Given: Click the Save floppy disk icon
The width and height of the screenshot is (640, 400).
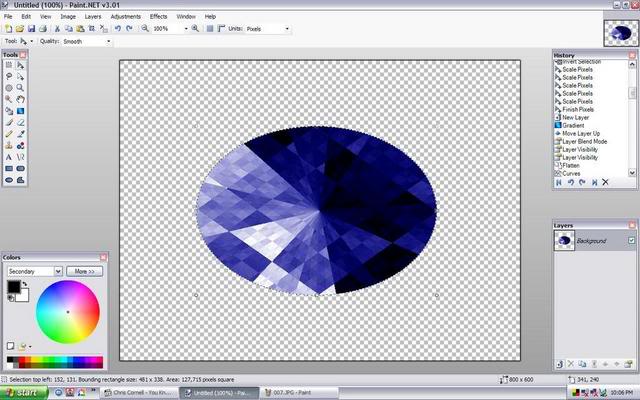Looking at the screenshot, I should click(x=31, y=29).
